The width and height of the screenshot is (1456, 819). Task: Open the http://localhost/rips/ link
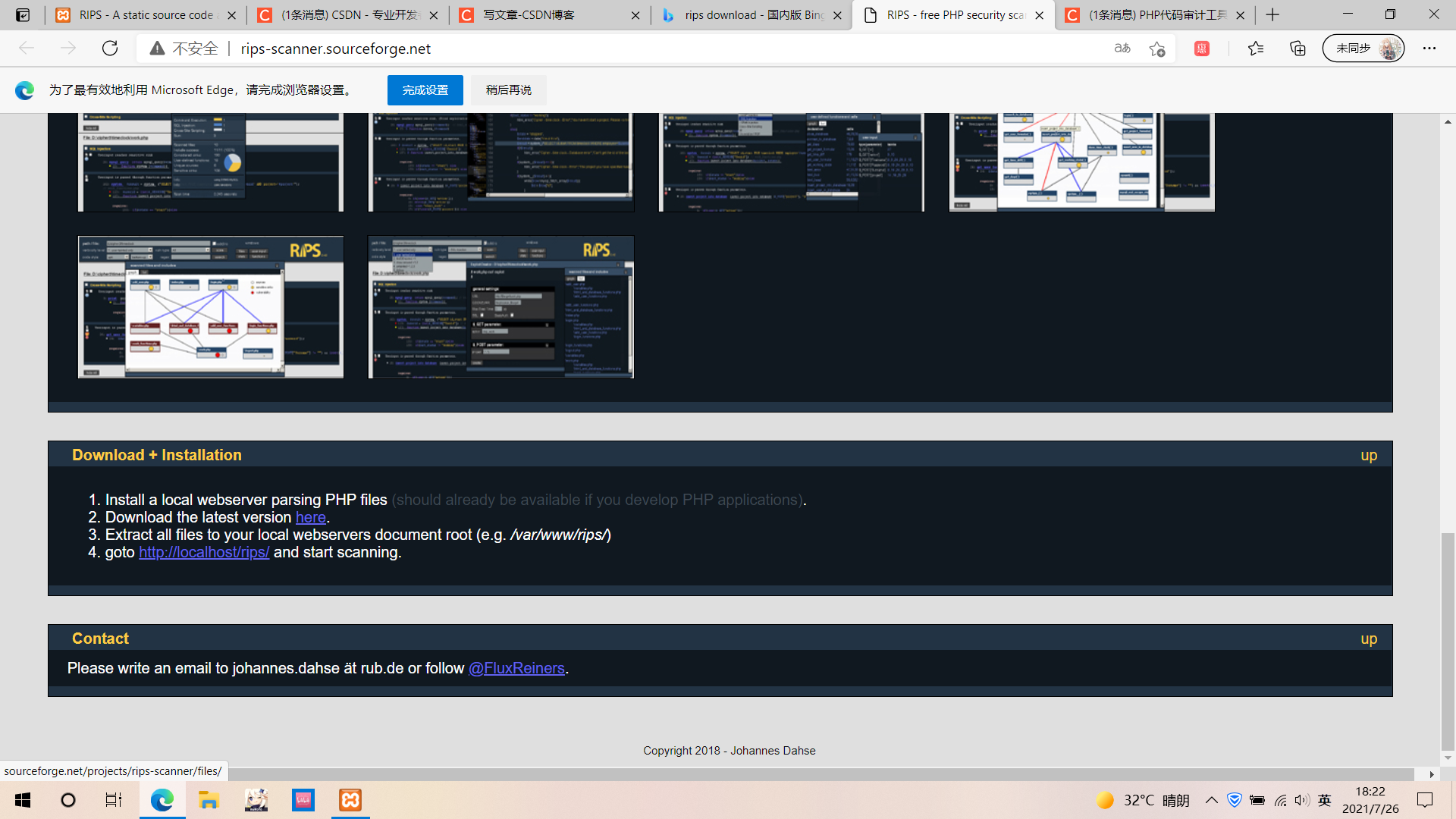204,552
